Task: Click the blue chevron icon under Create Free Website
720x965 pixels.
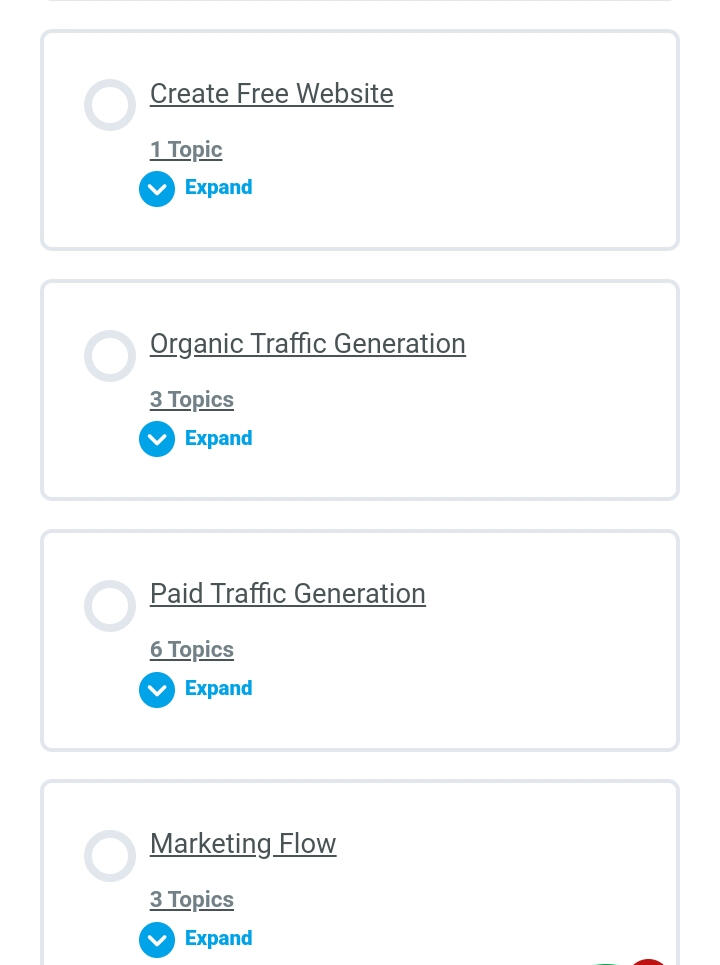Action: tap(157, 189)
